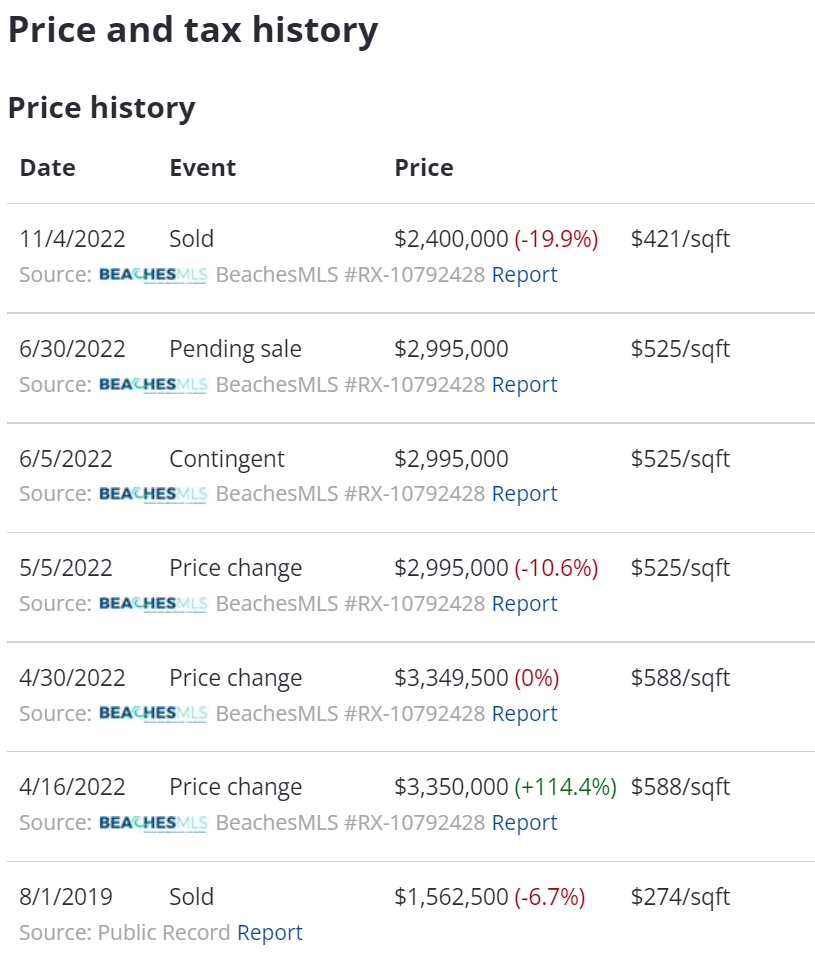Click BeachesMLS logo in 5/5/2022 row

153,604
